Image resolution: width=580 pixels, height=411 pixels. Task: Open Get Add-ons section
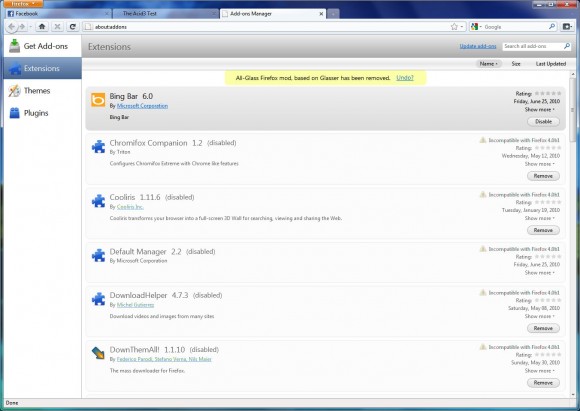coord(43,46)
